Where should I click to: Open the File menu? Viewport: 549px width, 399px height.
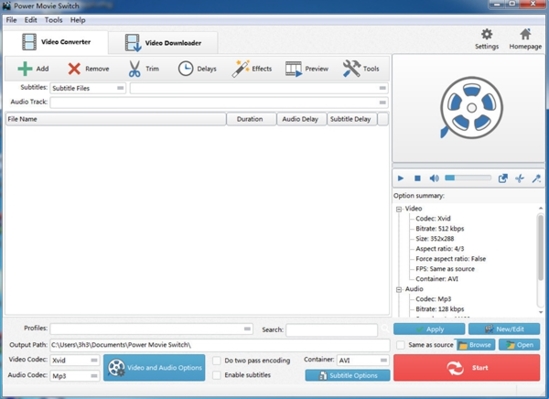pyautogui.click(x=11, y=20)
